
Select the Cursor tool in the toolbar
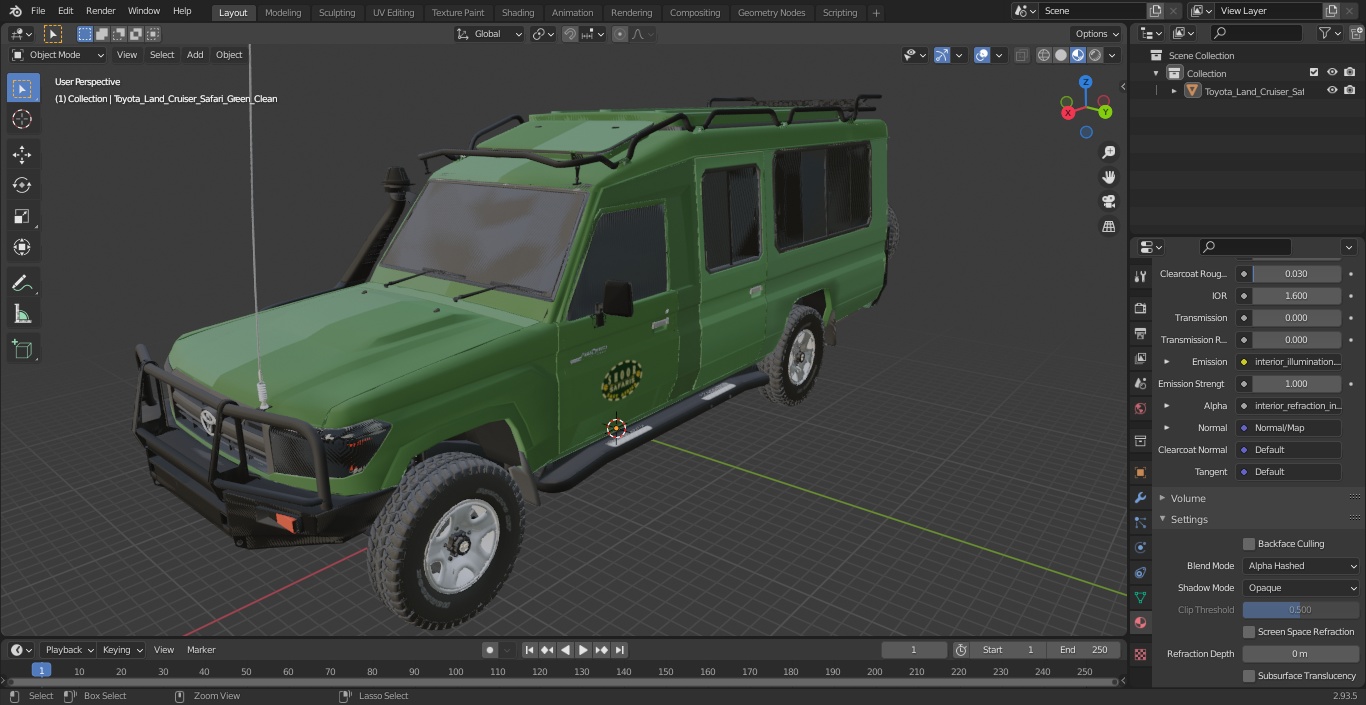coord(22,119)
